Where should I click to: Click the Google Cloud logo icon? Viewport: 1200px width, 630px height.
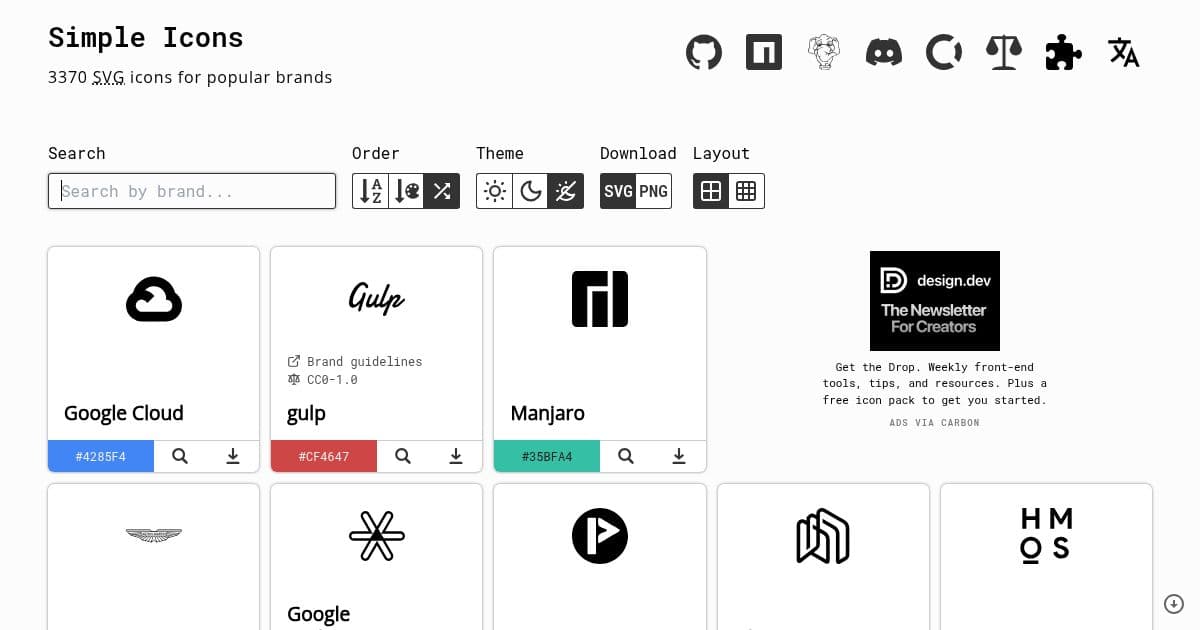pos(154,299)
